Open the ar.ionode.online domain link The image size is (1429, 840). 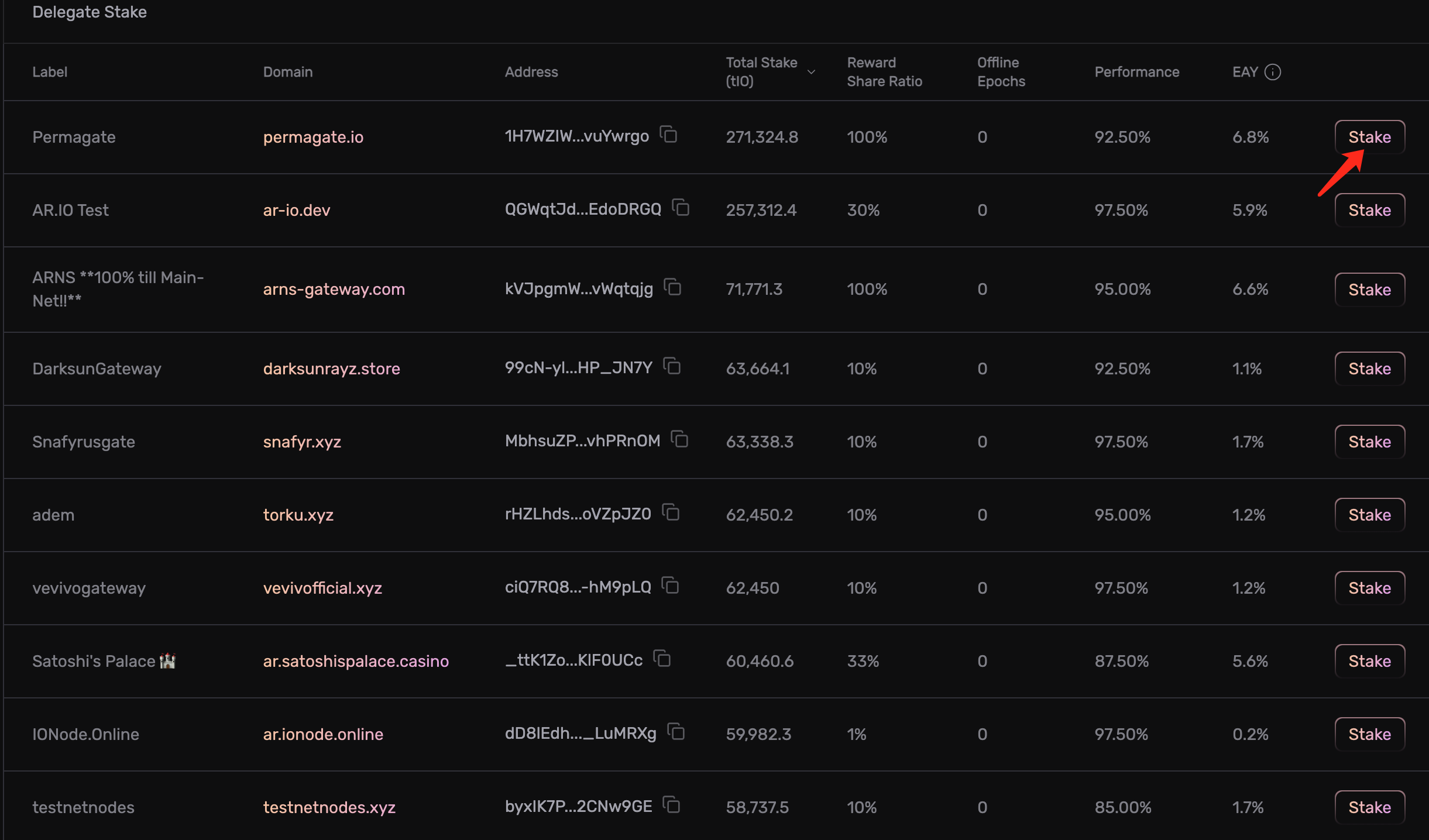[323, 734]
